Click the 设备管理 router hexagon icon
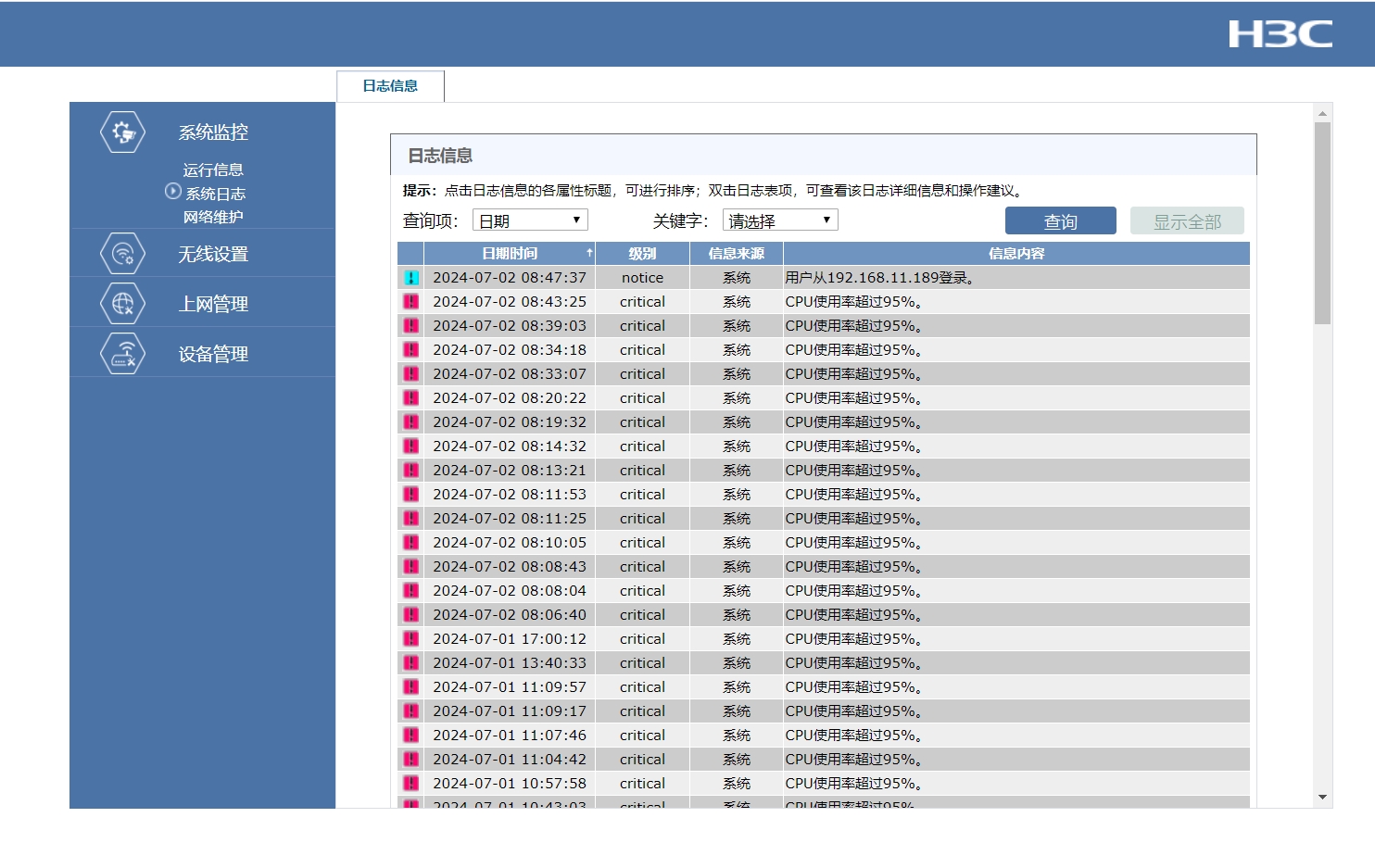 pyautogui.click(x=123, y=354)
